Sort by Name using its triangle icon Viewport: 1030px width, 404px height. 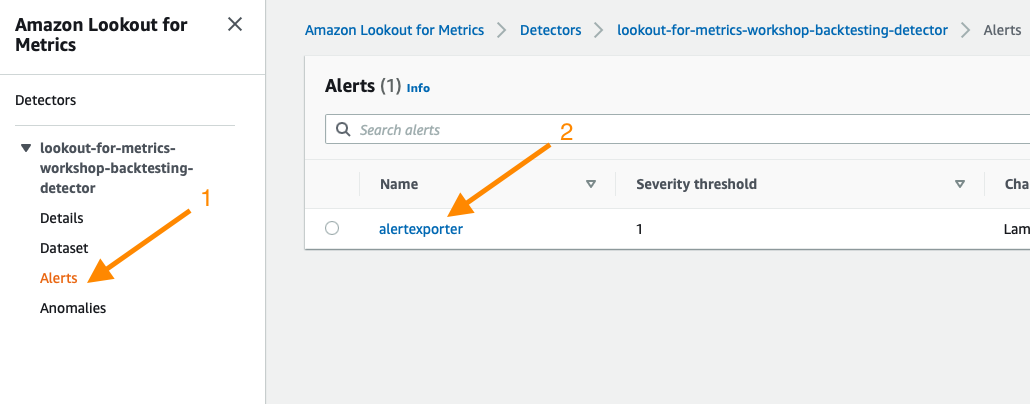[591, 185]
